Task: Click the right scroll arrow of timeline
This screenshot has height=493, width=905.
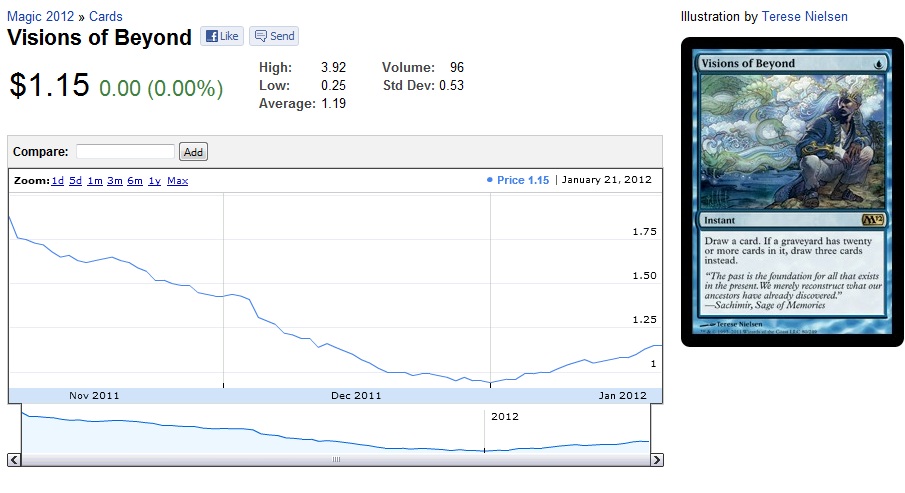Action: click(657, 460)
